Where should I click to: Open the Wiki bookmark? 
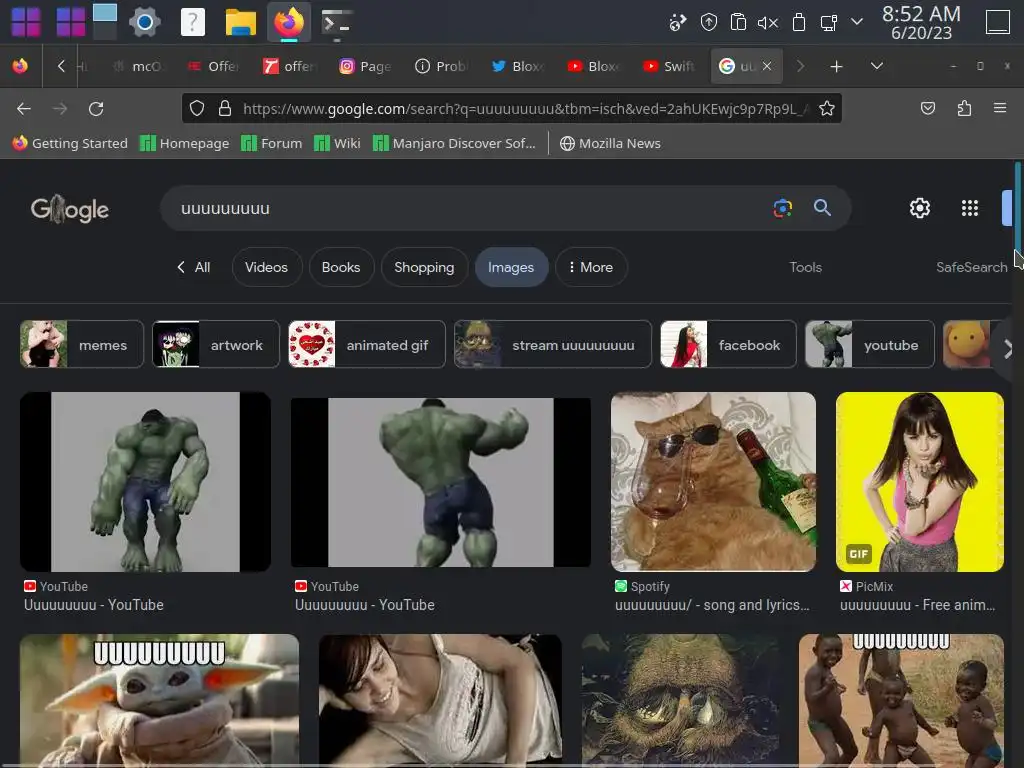(338, 143)
